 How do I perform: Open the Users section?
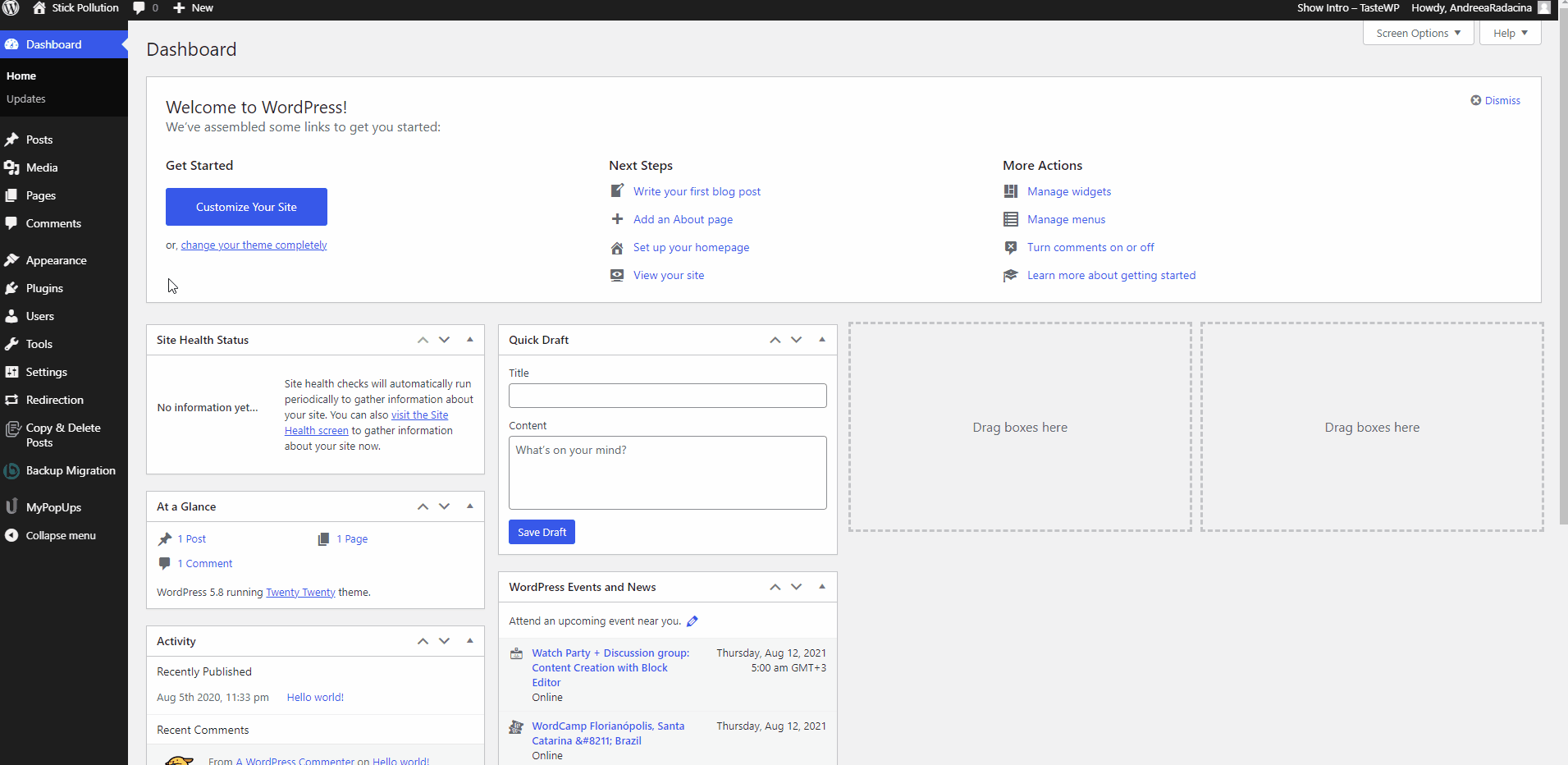pyautogui.click(x=39, y=316)
